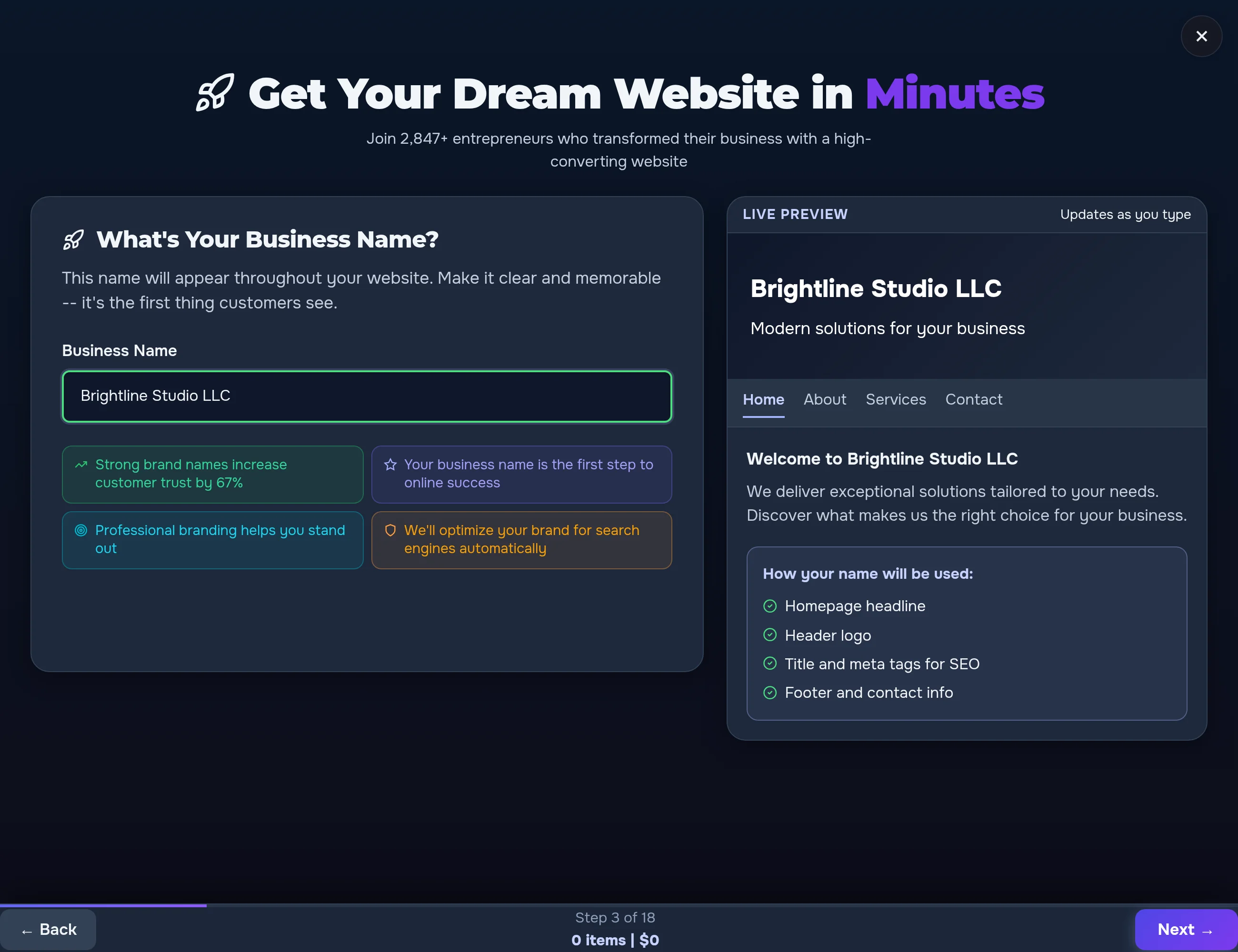Image resolution: width=1238 pixels, height=952 pixels.
Task: Click the rocket icon next to What's Your Business Name
Action: click(74, 240)
